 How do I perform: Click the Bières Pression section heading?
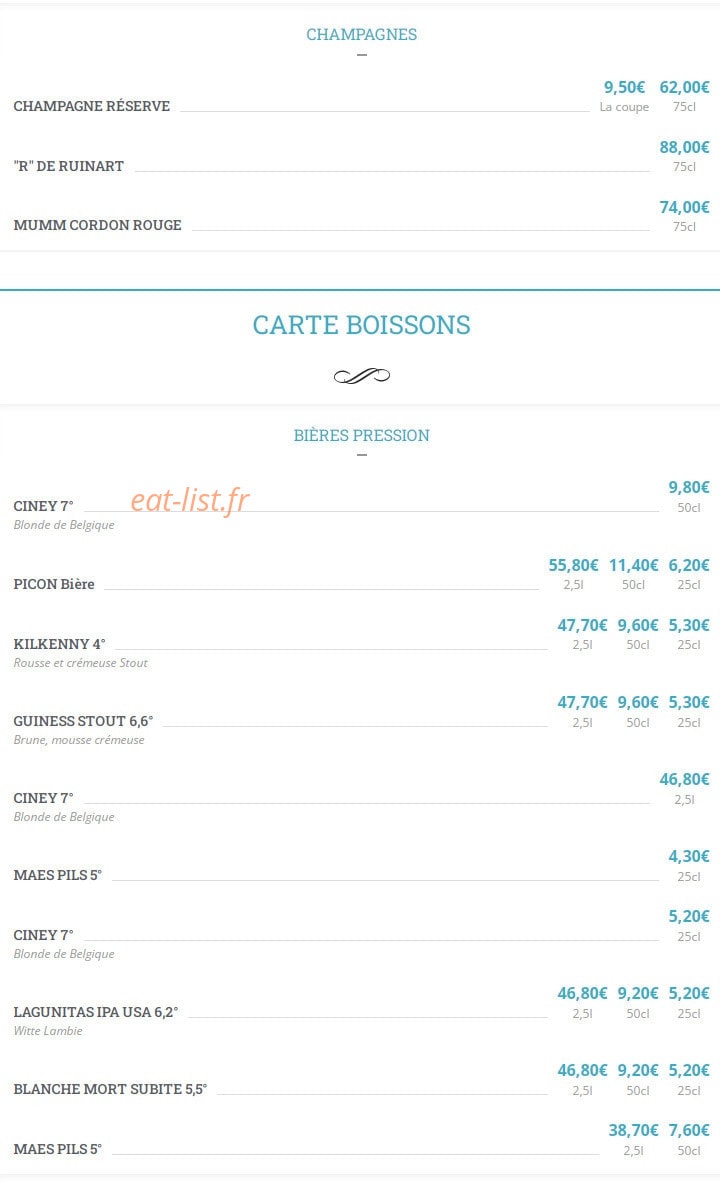point(361,435)
